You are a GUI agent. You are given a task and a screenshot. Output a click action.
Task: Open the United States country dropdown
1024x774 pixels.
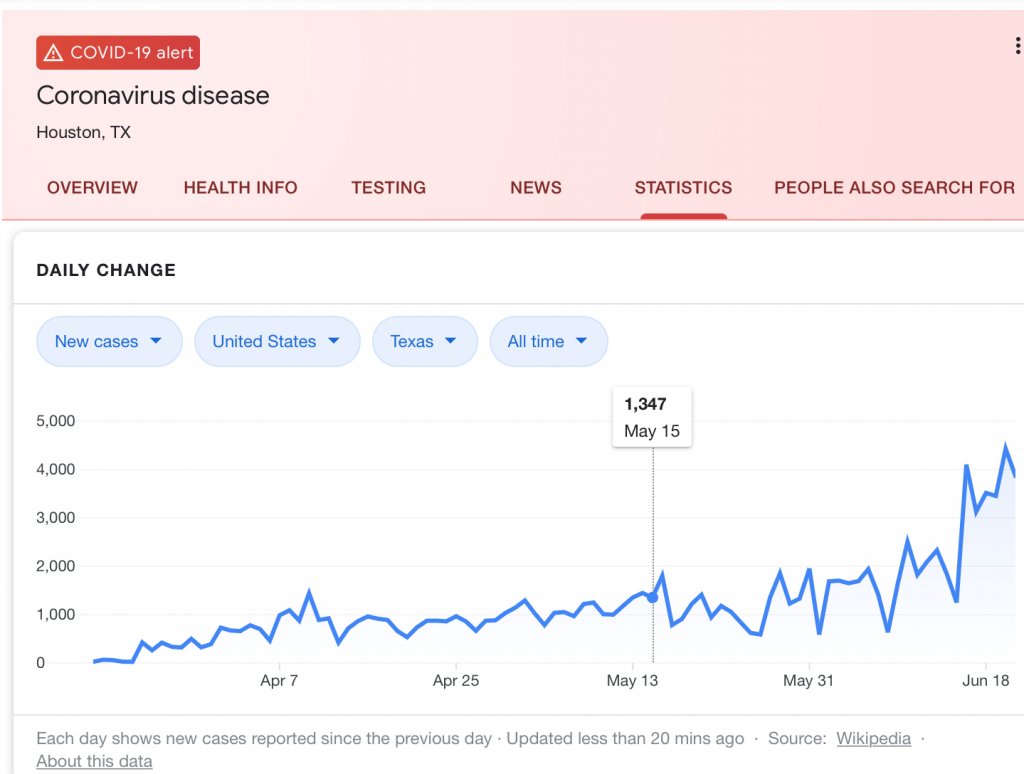point(276,341)
